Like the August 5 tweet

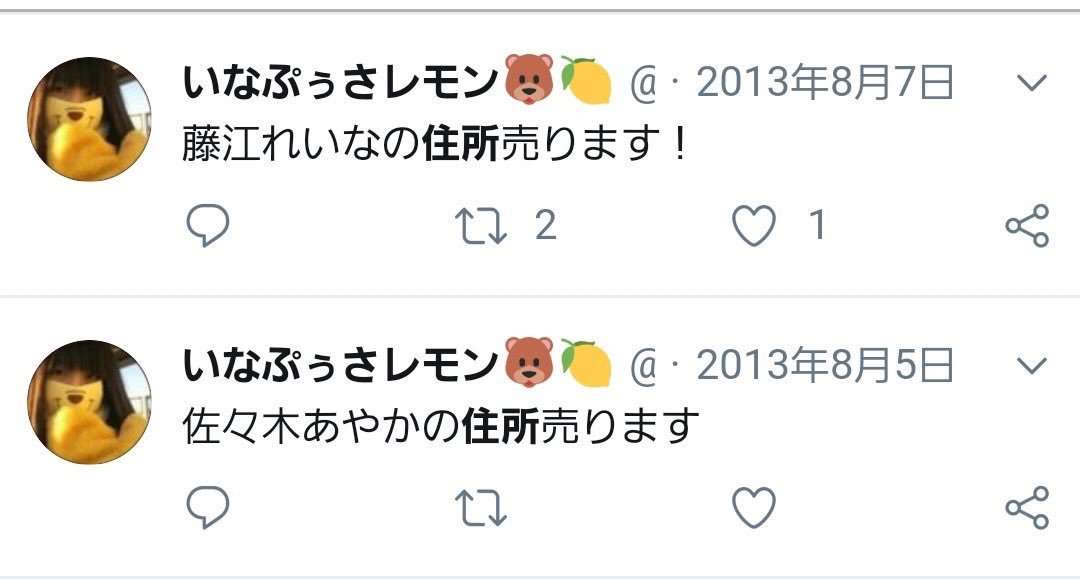point(754,508)
